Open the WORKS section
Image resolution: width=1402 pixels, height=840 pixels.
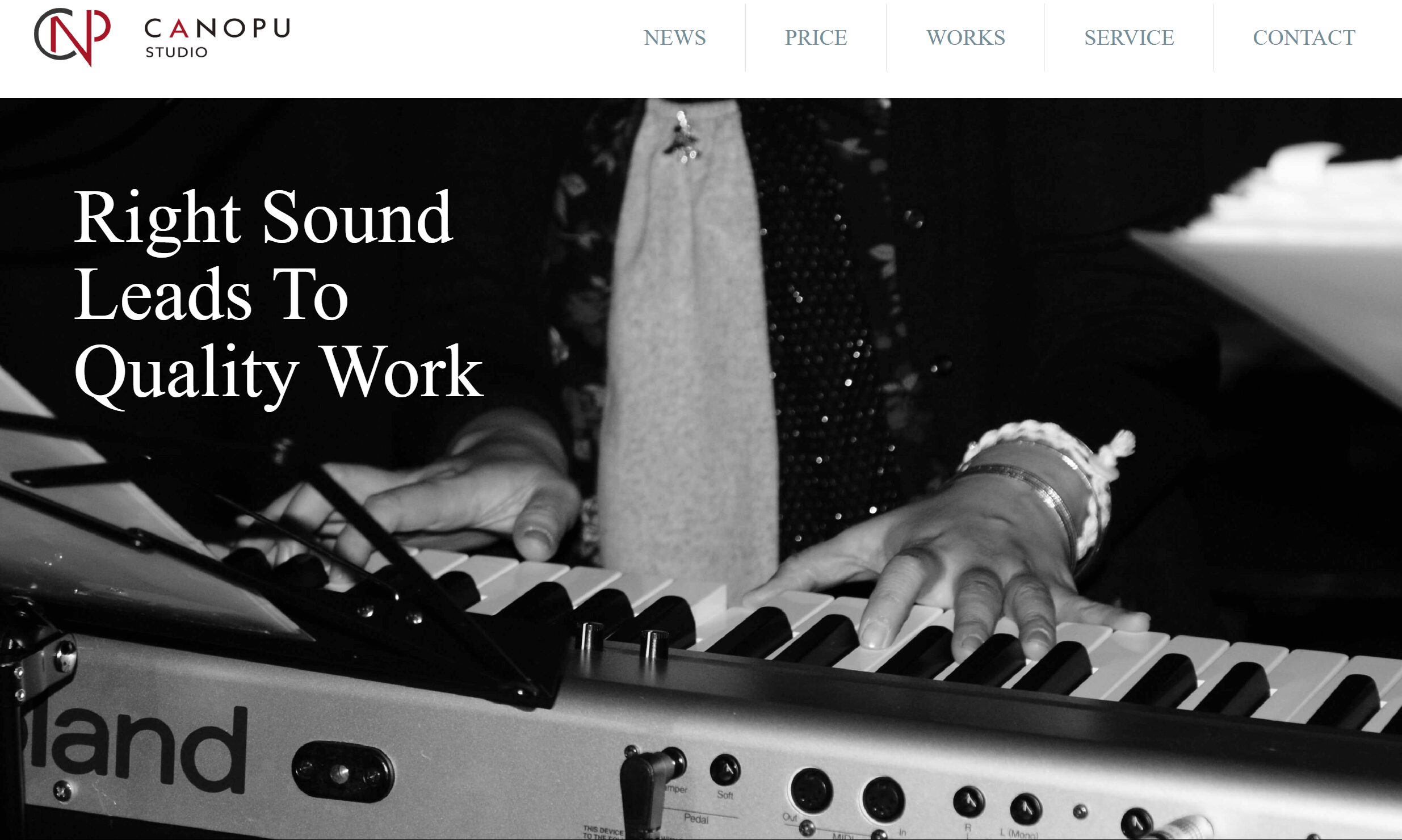(x=966, y=37)
